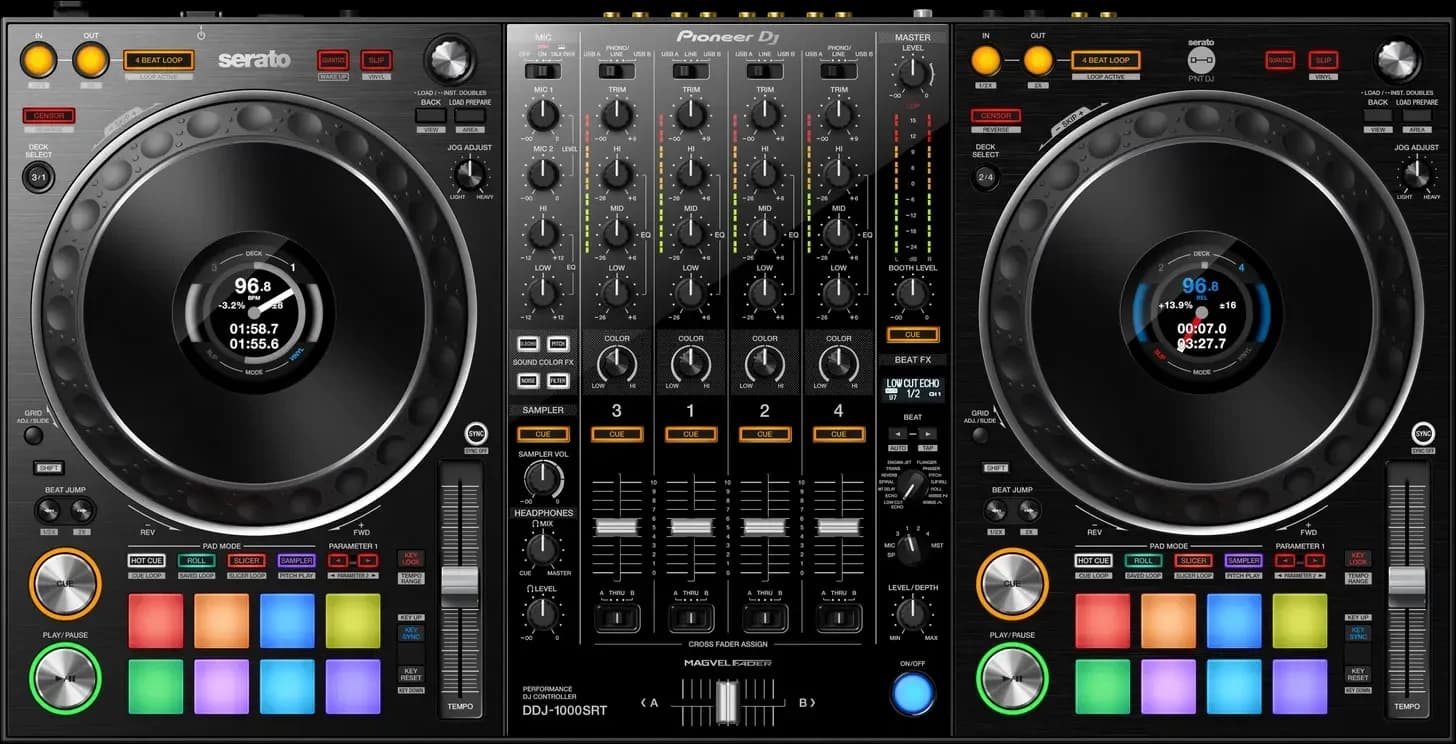Select HOT CUE pad mode on left deck
Screen dimensions: 1456x744
tap(147, 561)
